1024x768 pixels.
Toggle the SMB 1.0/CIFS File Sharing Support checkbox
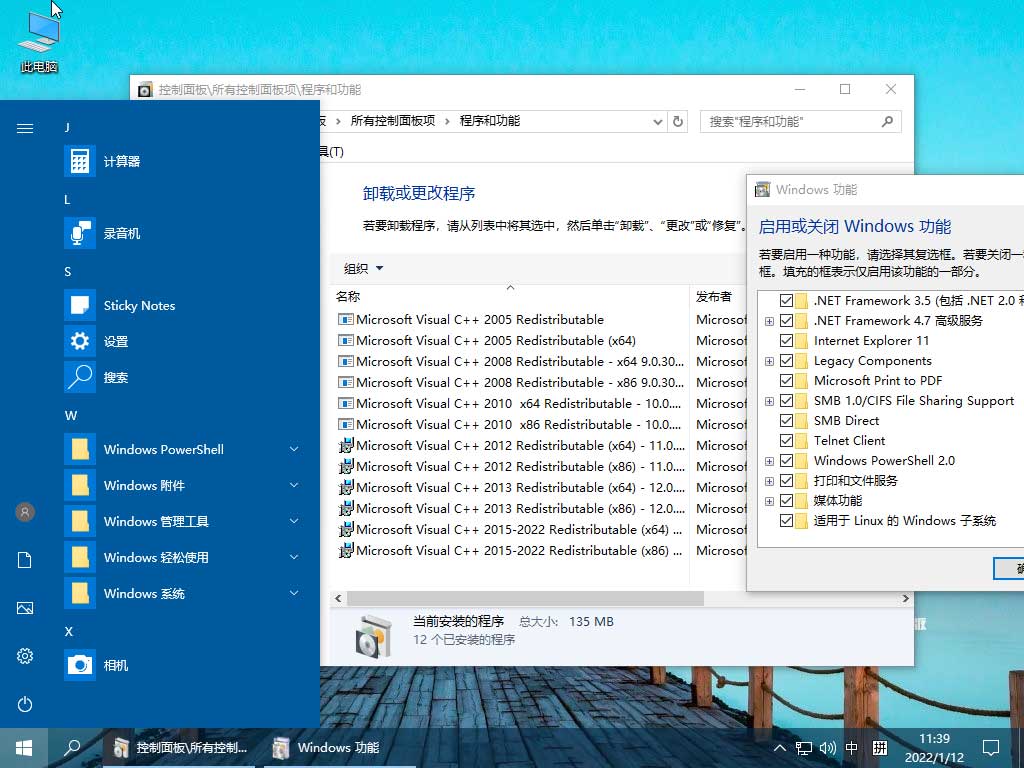click(x=786, y=400)
